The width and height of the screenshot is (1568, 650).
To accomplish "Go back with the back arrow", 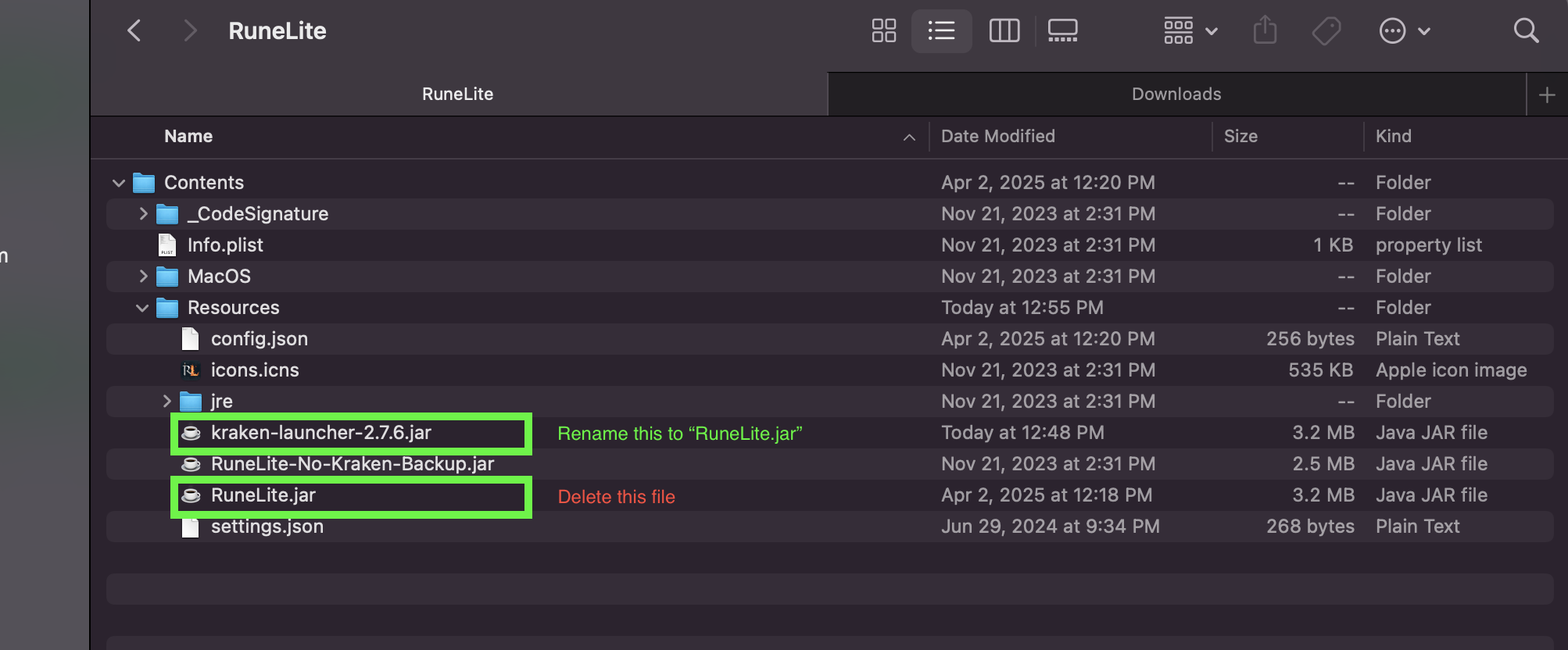I will pyautogui.click(x=134, y=31).
